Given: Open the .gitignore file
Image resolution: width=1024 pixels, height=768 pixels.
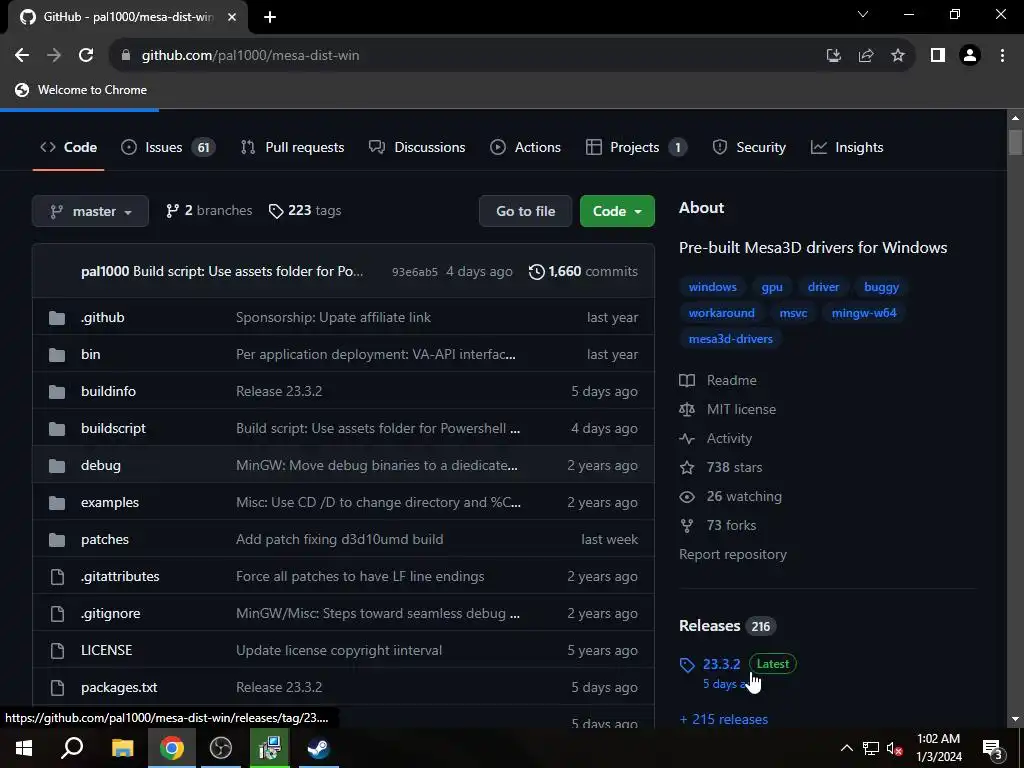Looking at the screenshot, I should pos(110,613).
